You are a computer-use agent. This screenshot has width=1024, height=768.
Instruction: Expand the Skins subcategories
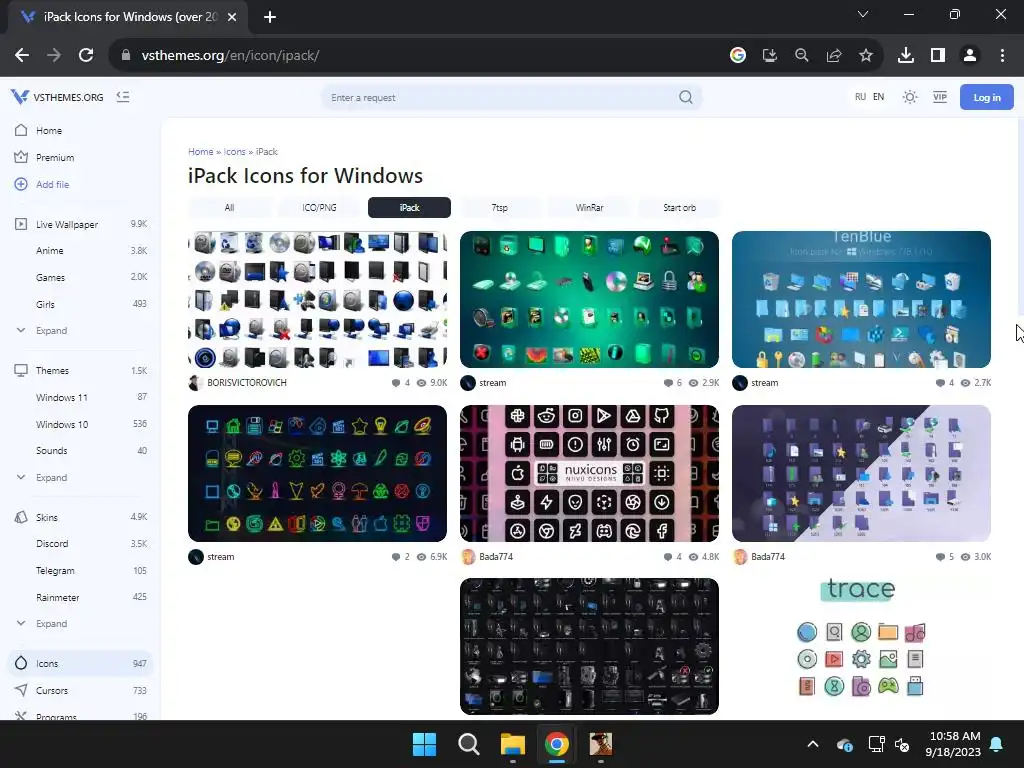pyautogui.click(x=51, y=624)
